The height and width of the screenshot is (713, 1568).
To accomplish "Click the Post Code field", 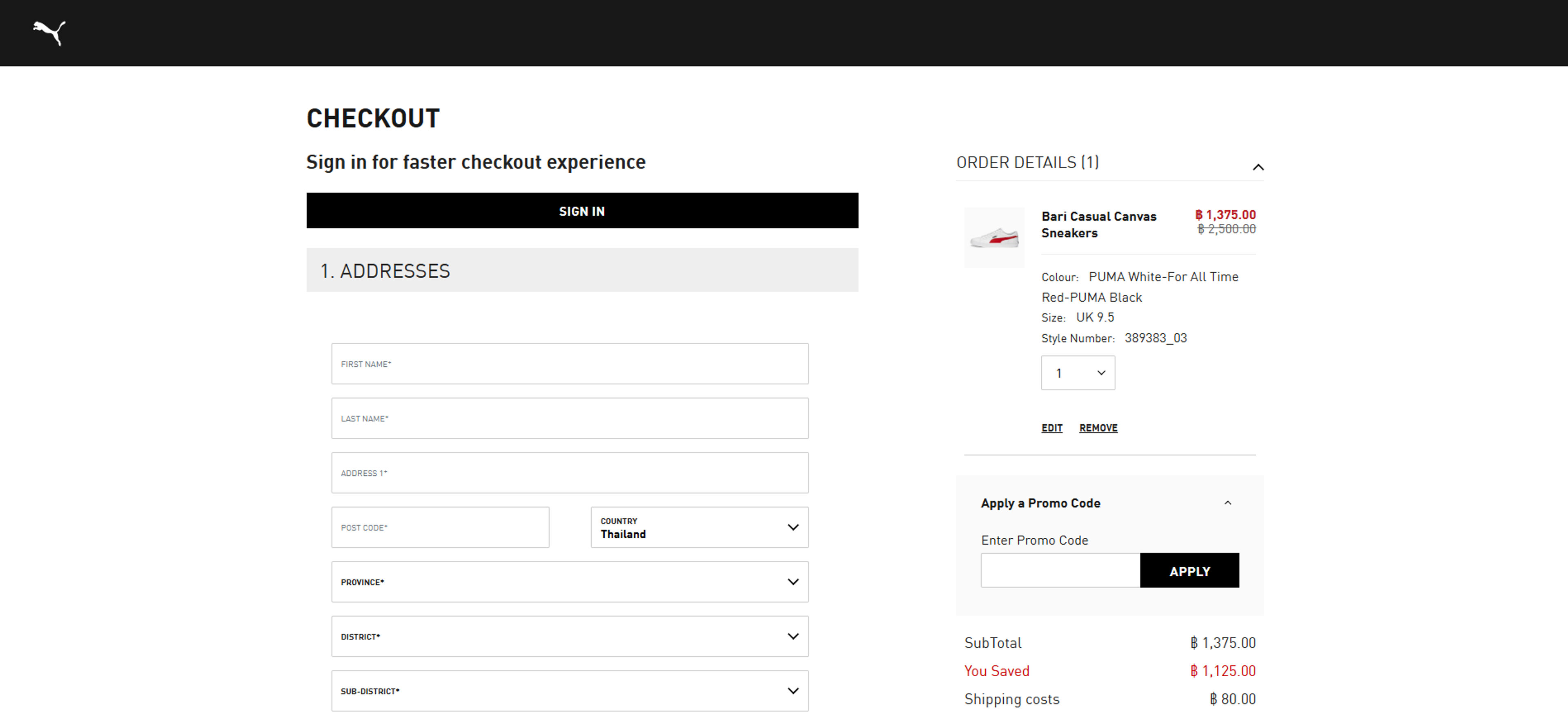I will coord(440,527).
